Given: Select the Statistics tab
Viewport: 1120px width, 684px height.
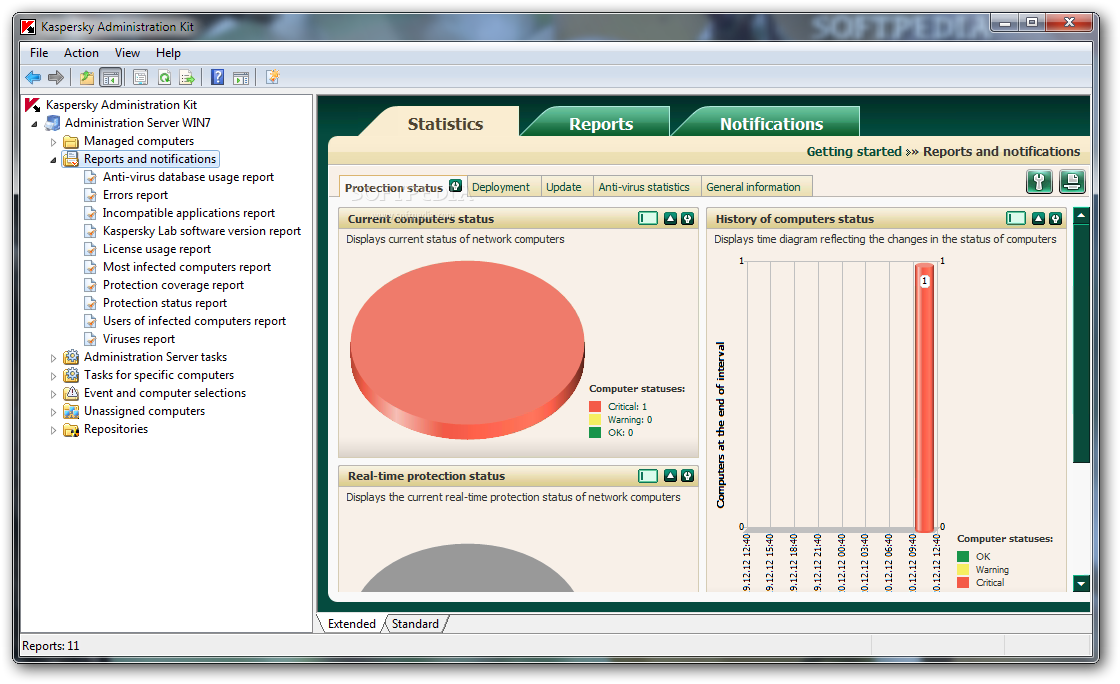Looking at the screenshot, I should pos(445,124).
